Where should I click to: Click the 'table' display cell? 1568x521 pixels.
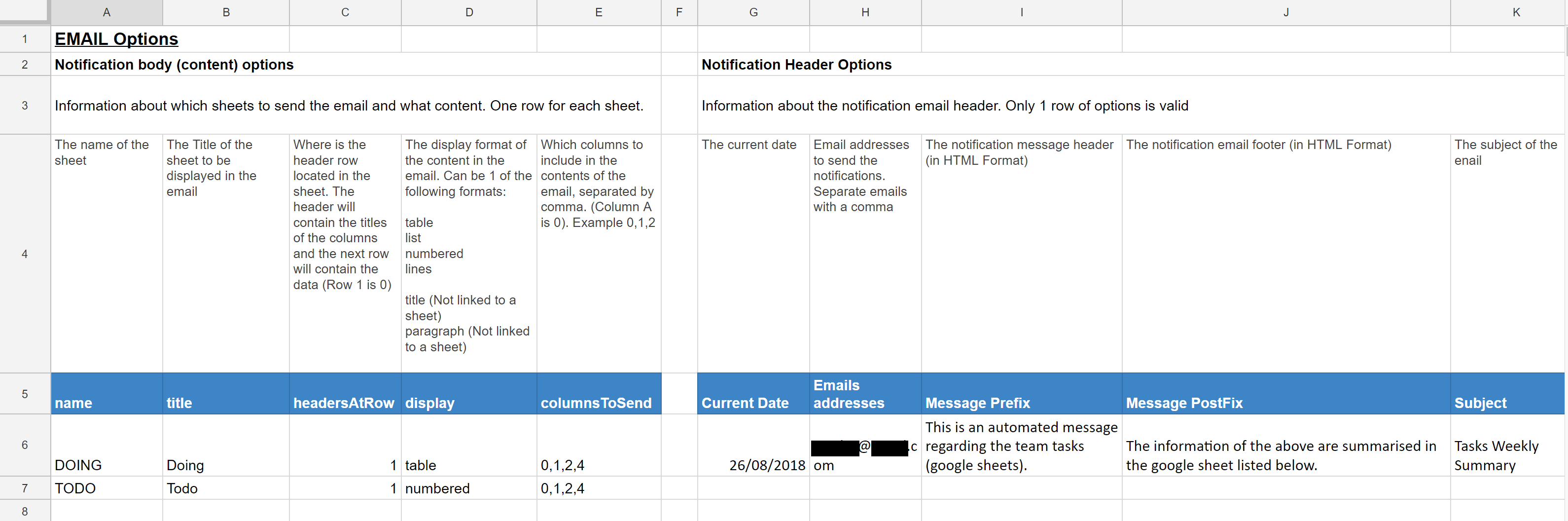(x=469, y=446)
